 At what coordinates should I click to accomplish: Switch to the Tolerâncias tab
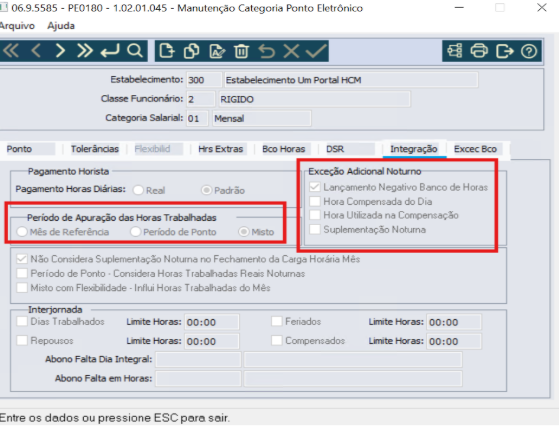pyautogui.click(x=95, y=149)
